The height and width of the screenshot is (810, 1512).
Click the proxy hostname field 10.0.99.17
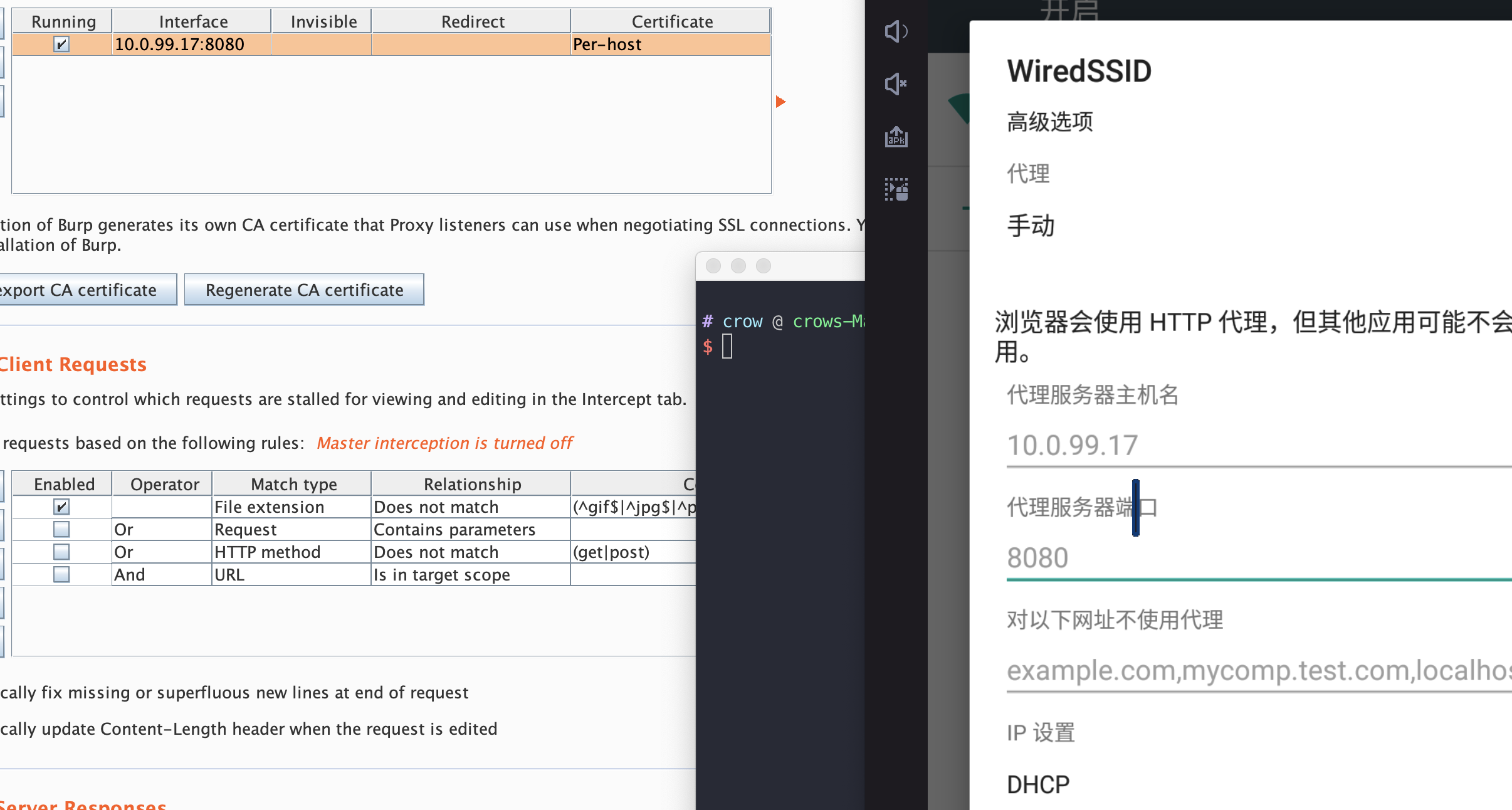[x=1259, y=446]
